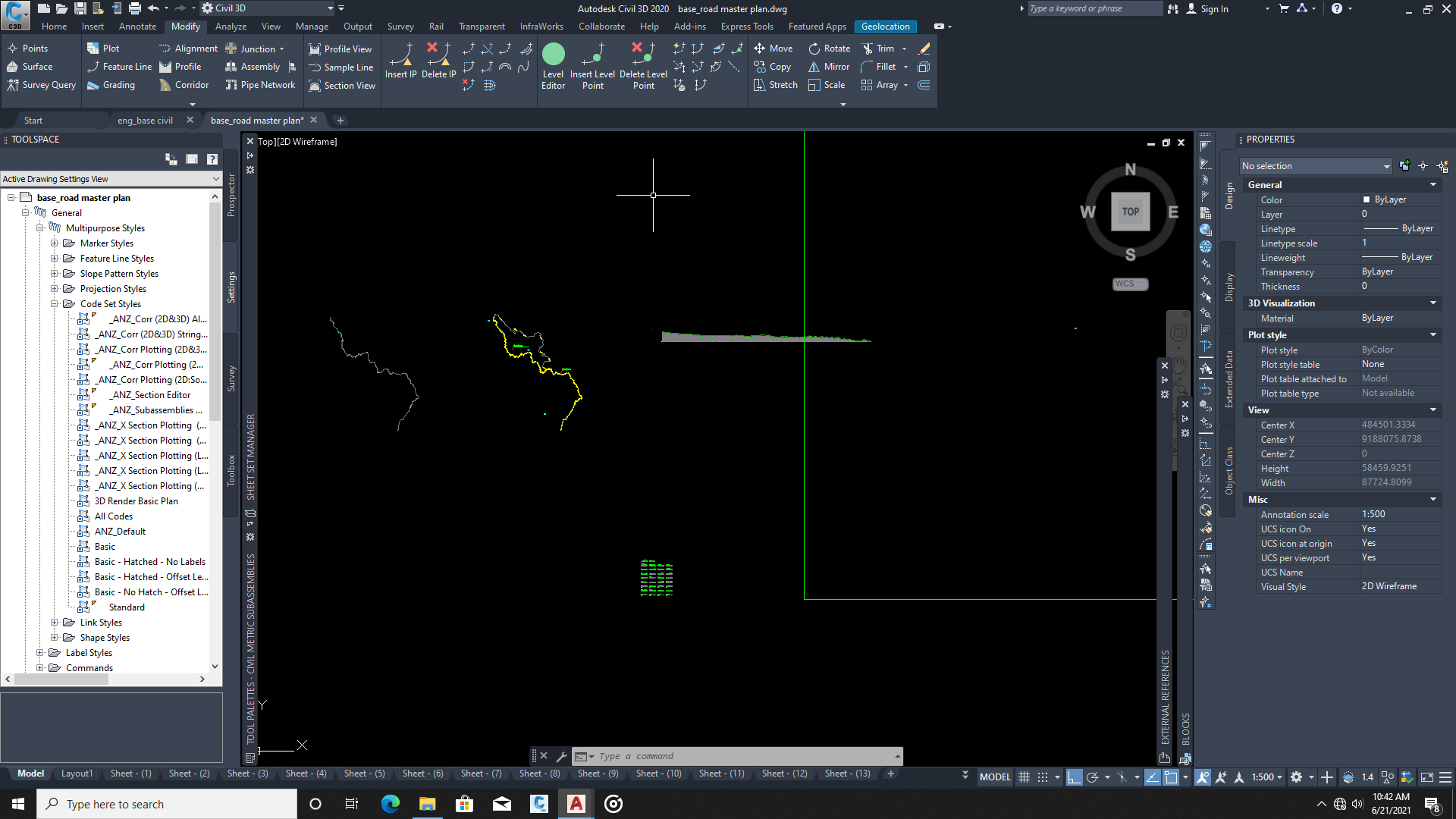Click the ByLayer color swatch
Image resolution: width=1456 pixels, height=819 pixels.
point(1367,200)
